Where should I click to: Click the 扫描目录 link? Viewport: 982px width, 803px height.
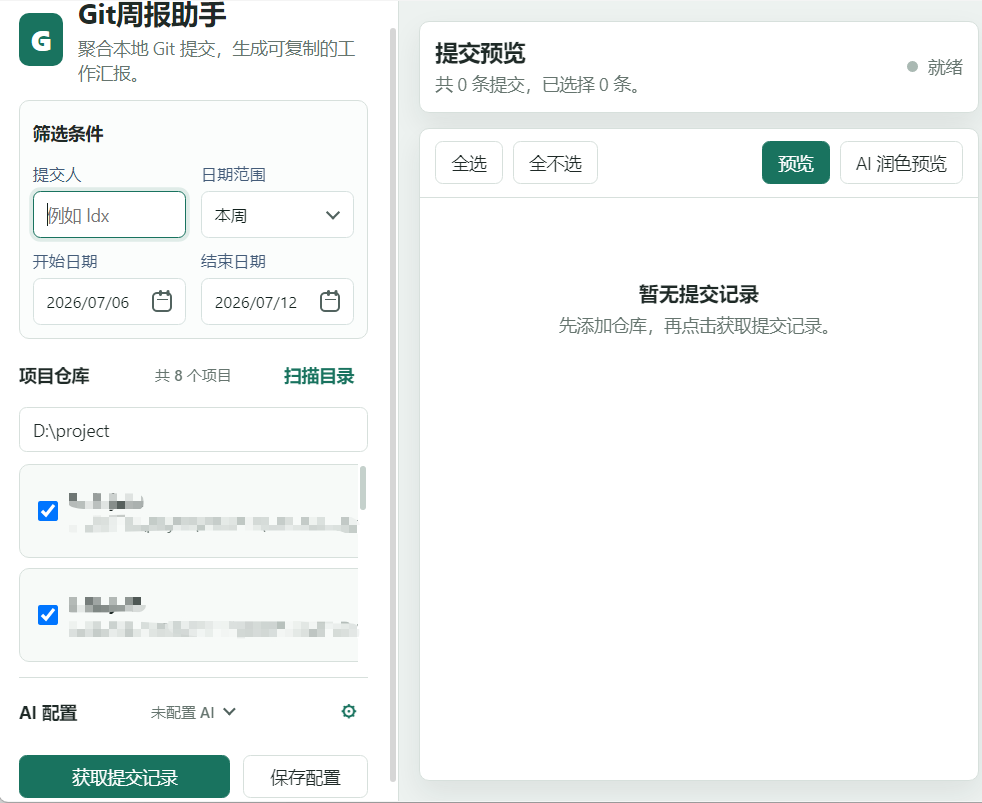[319, 376]
